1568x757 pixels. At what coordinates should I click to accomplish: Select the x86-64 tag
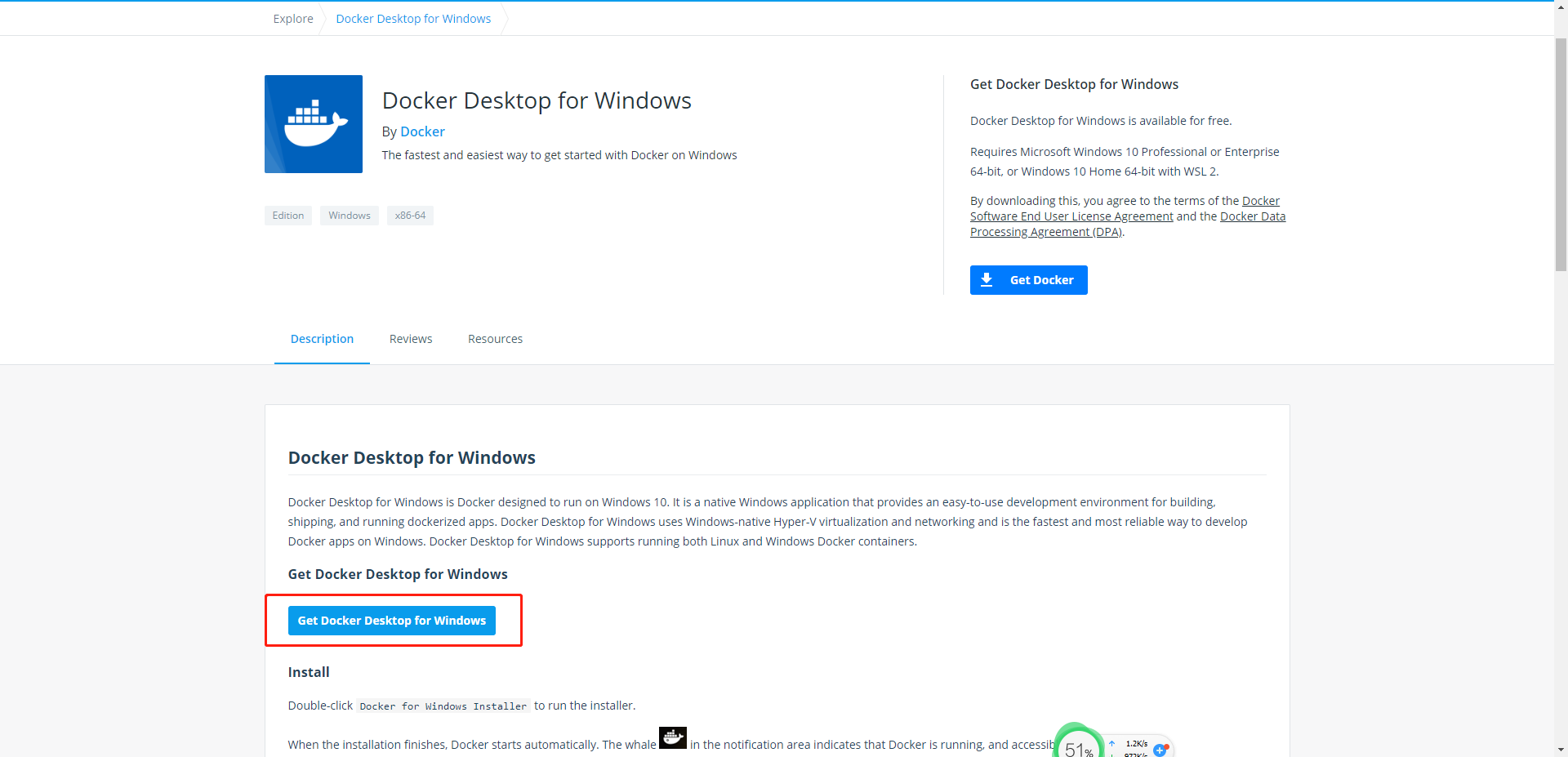tap(410, 215)
